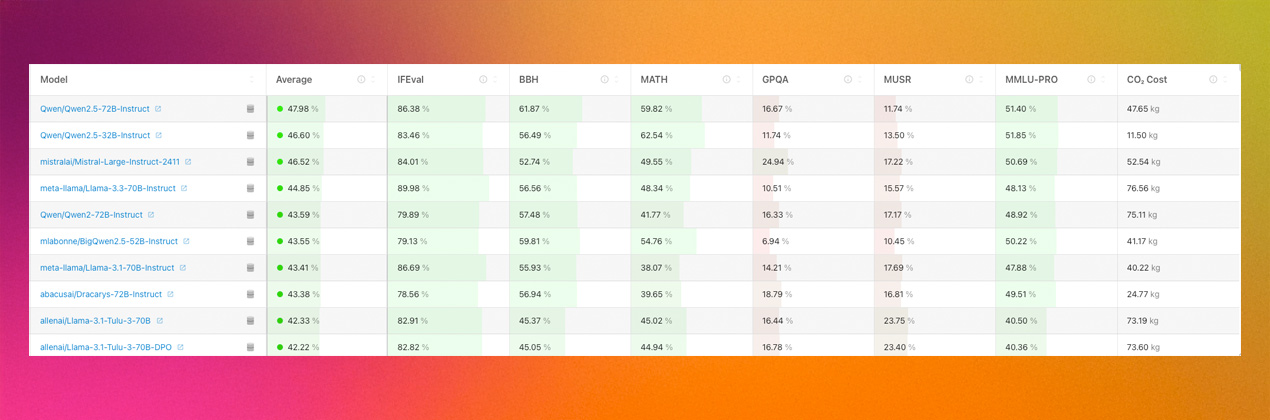Click the MMLU-PRO sort arrows
Screen dimensions: 1270x420
[x=1102, y=80]
